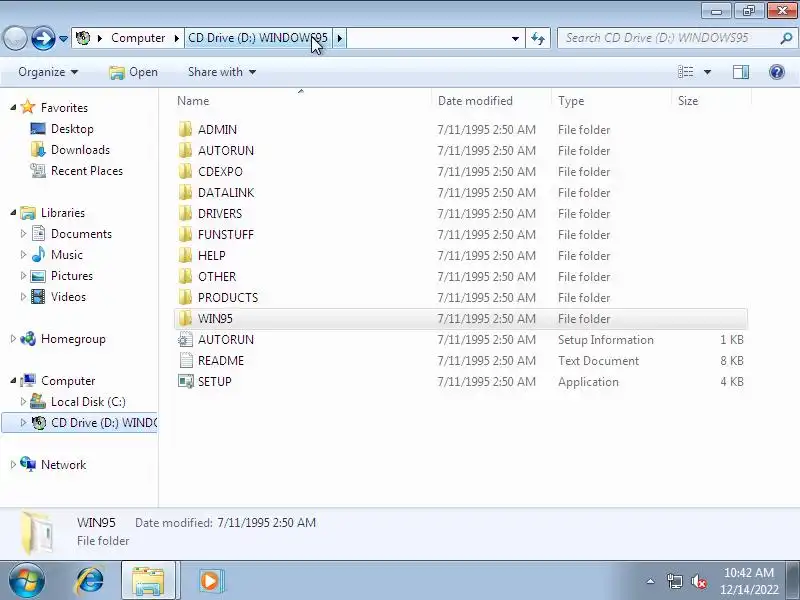800x600 pixels.
Task: Open the Share with menu
Action: tap(222, 72)
